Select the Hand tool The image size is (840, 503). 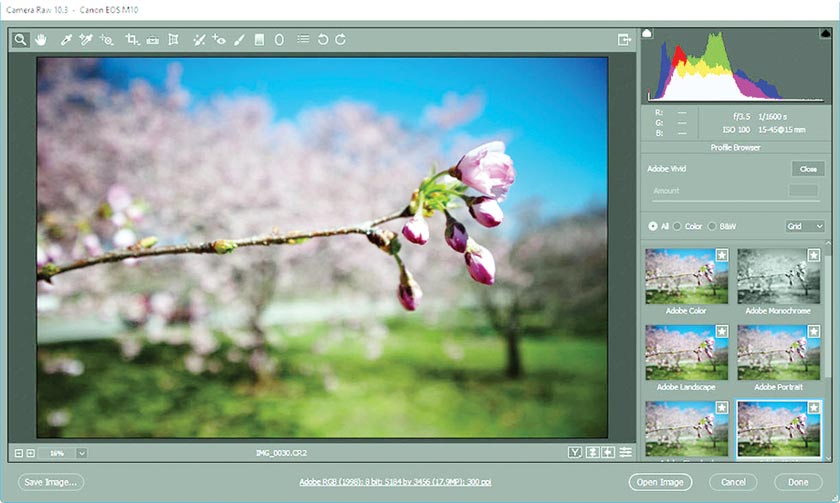42,40
